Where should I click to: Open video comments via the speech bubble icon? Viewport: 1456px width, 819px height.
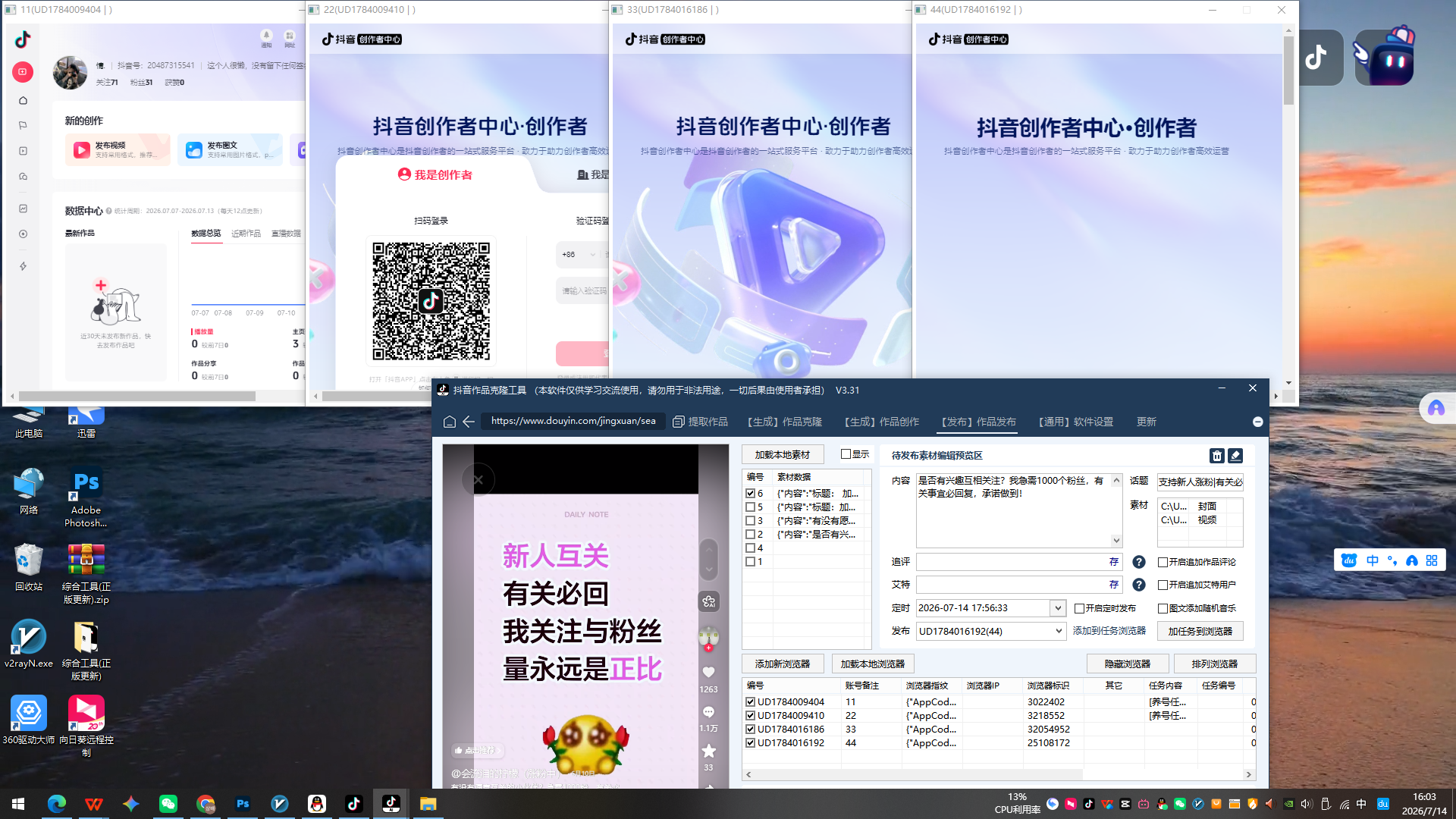(x=708, y=712)
